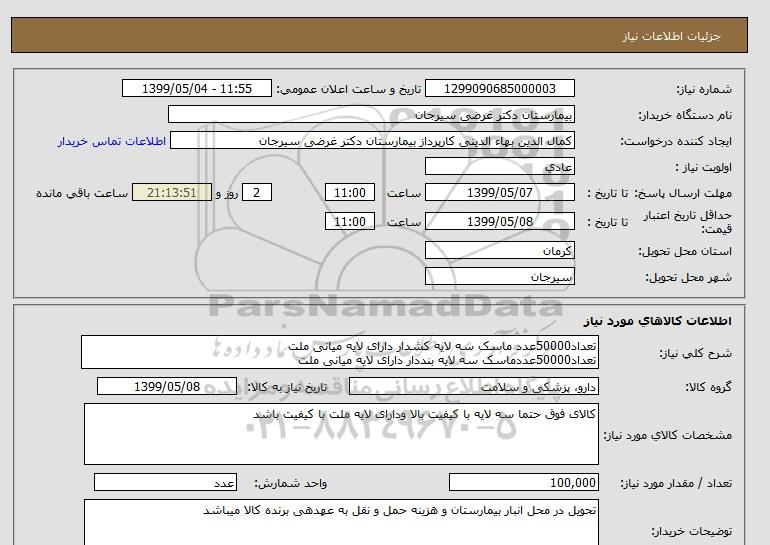Viewport: 770px width, 545px height.
Task: Click the اطلاعات کالاهای مورد نیاز section heading
Action: [x=658, y=321]
